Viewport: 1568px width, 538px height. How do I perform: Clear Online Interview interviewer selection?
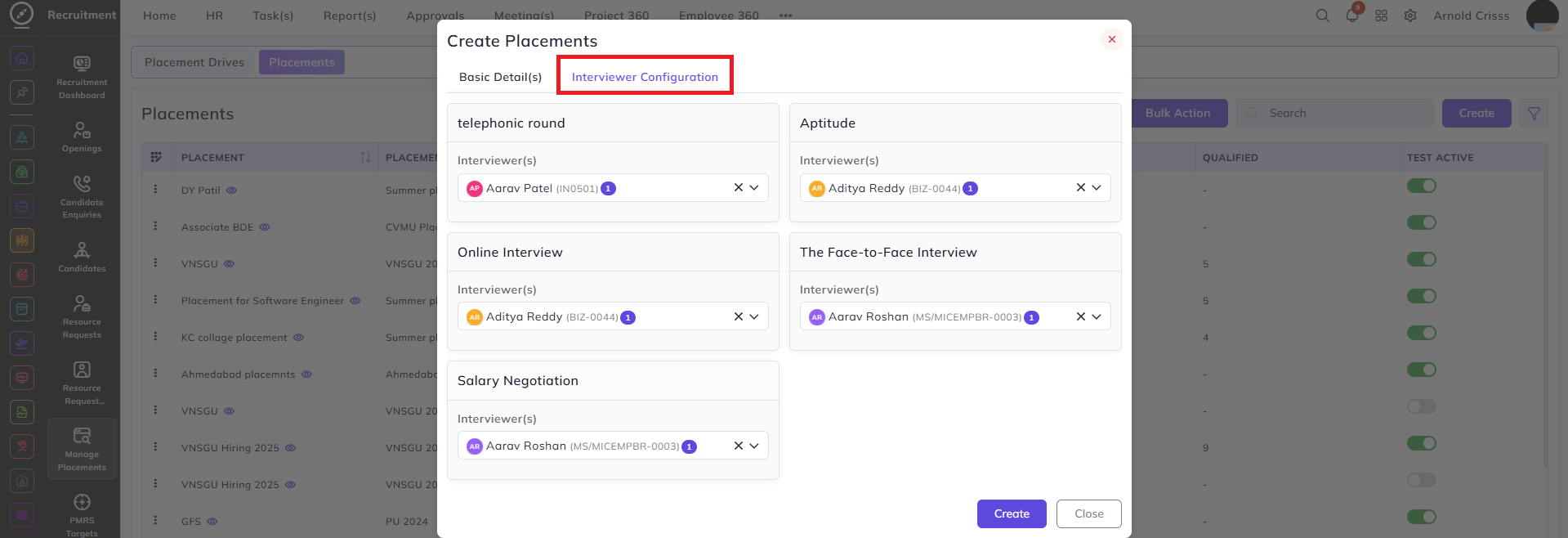(738, 316)
